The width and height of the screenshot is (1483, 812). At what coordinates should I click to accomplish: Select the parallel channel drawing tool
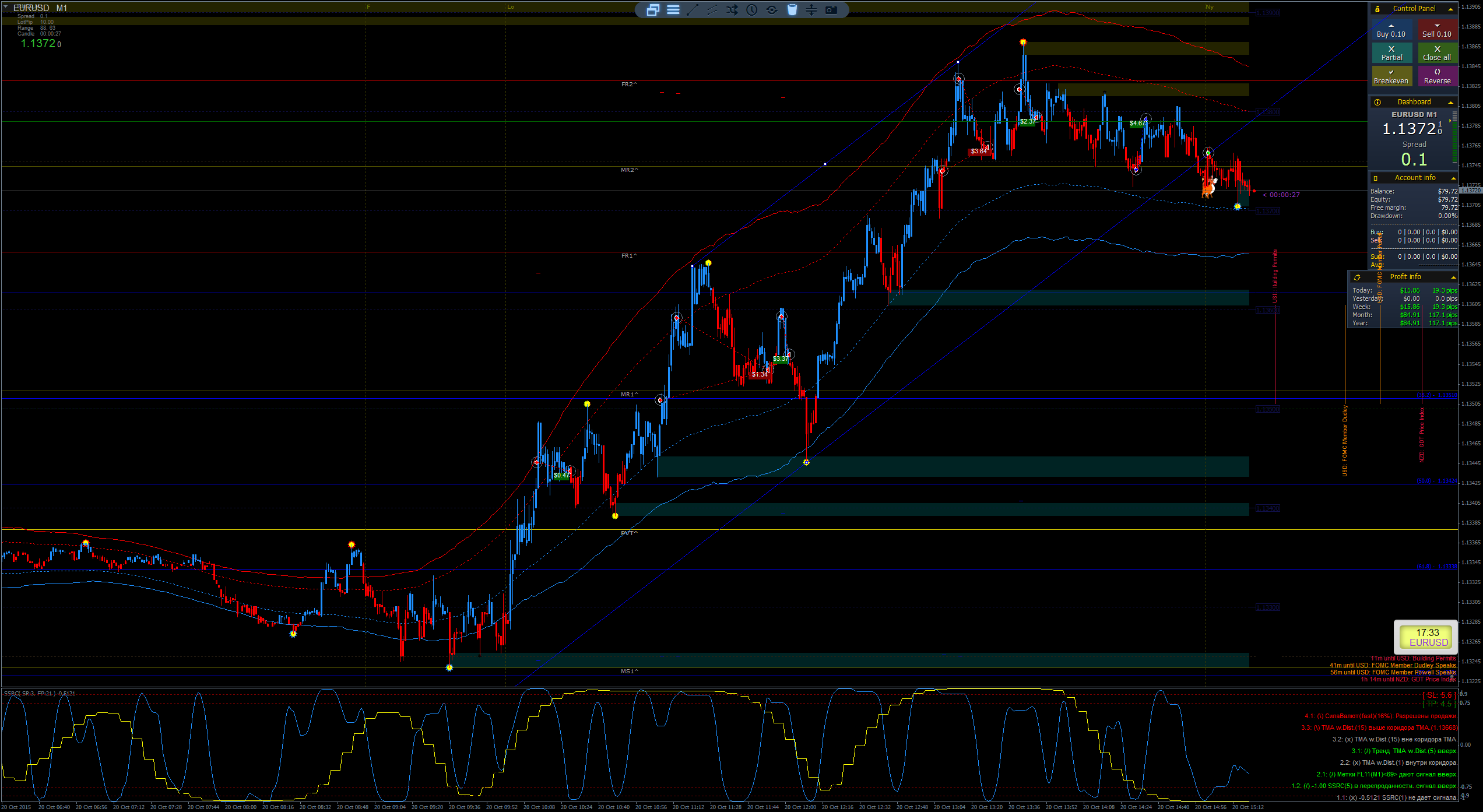(x=712, y=10)
